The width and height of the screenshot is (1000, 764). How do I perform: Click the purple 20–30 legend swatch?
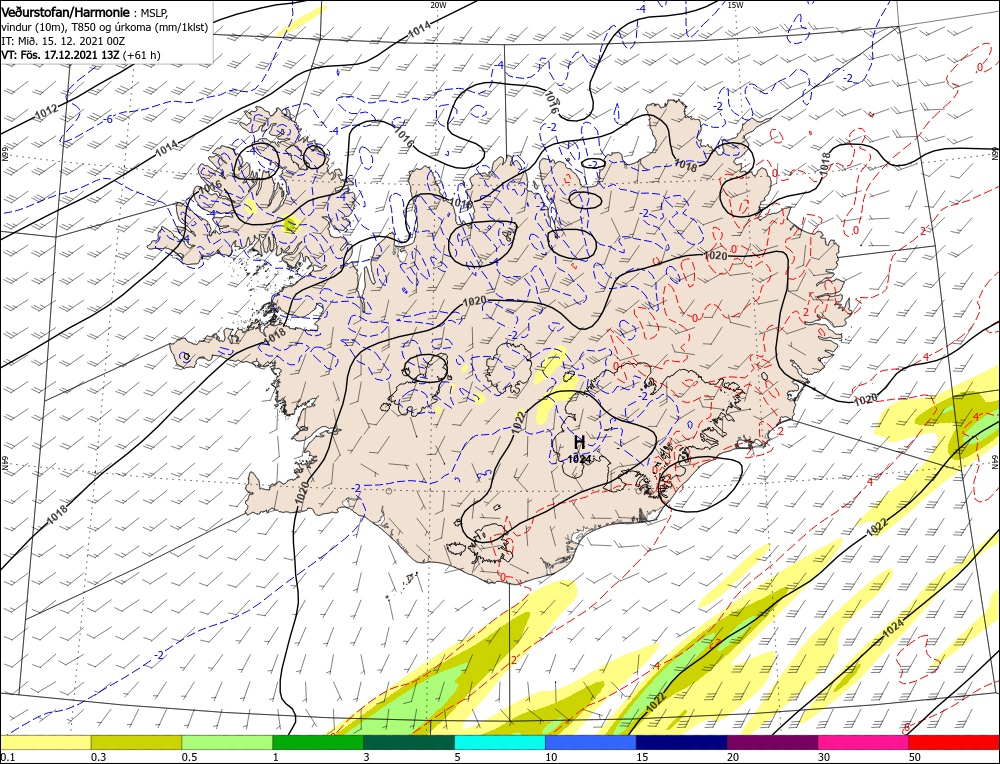[772, 742]
